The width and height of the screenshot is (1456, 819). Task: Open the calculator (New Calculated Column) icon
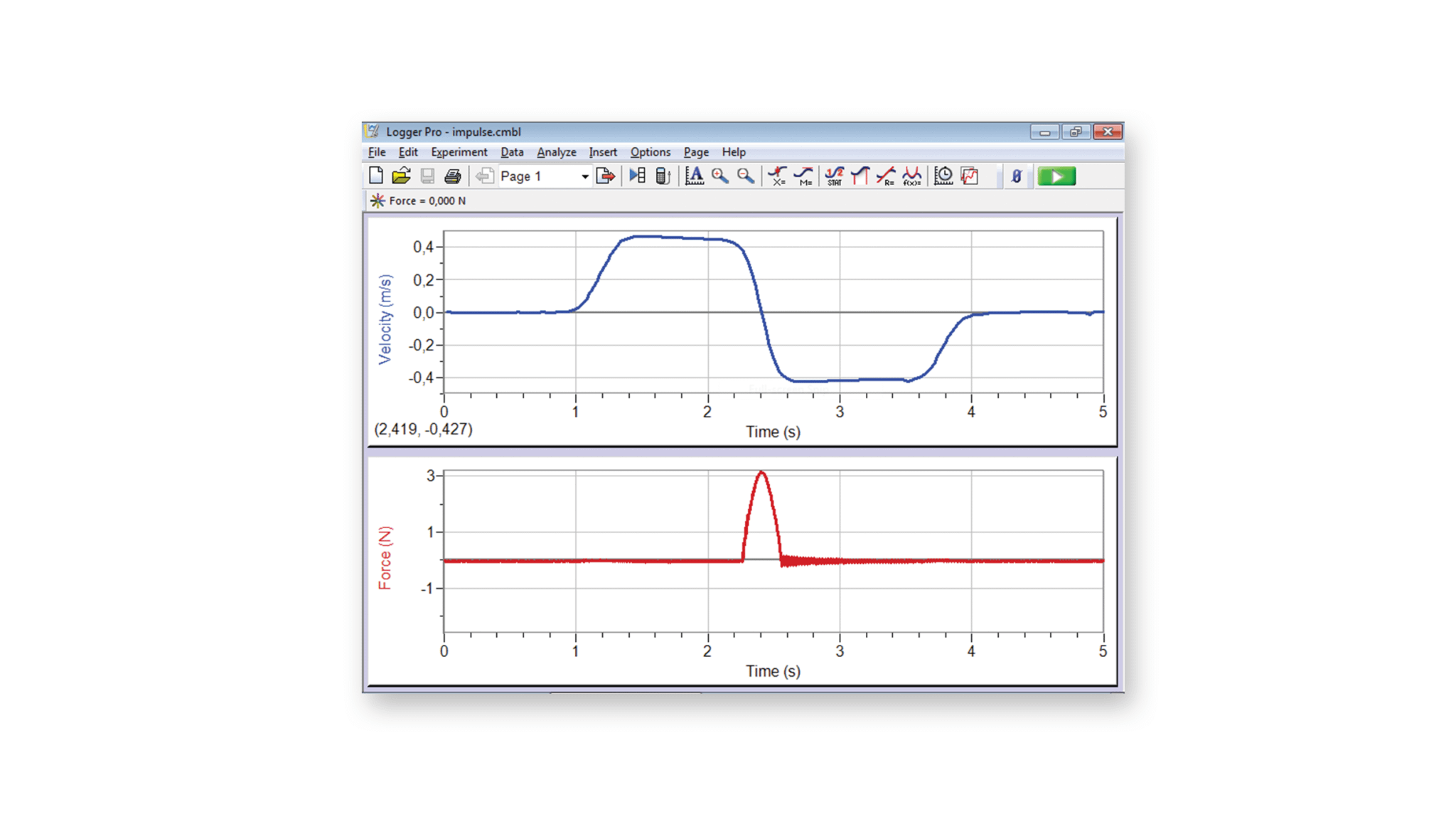[x=661, y=176]
